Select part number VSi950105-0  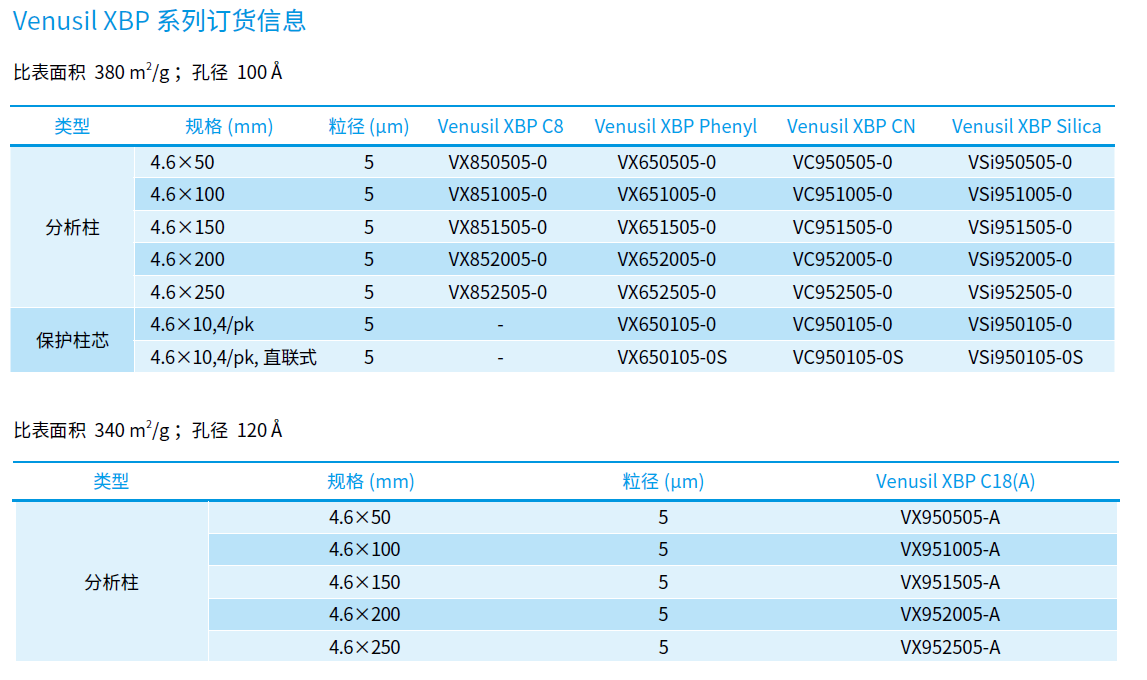(1020, 325)
